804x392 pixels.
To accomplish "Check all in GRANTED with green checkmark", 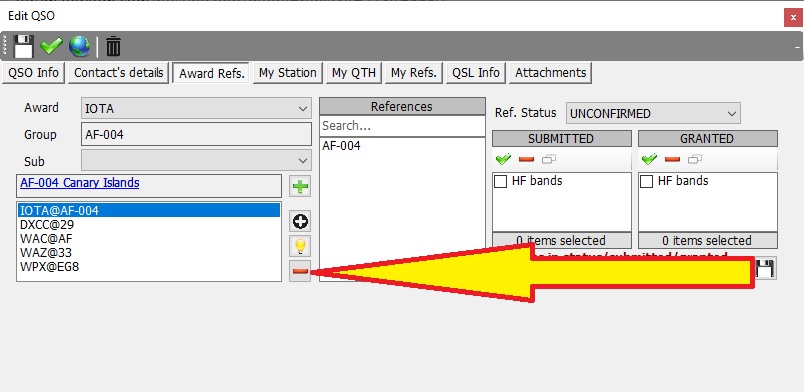I will 650,159.
